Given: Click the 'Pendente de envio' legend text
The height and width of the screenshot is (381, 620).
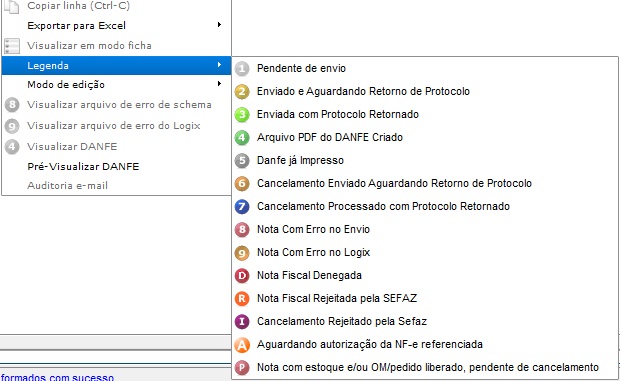Looking at the screenshot, I should click(301, 68).
